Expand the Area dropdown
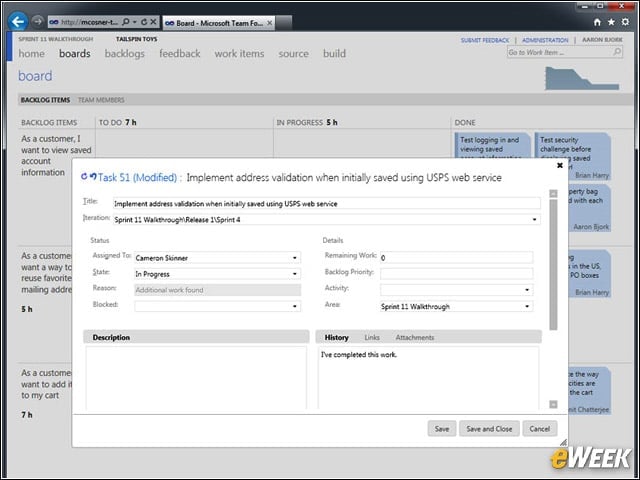The image size is (640, 480). [527, 306]
